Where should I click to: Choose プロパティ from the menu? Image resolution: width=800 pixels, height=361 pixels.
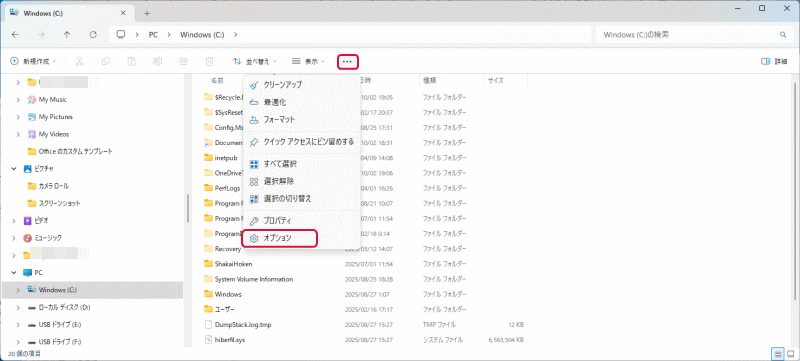click(x=302, y=221)
